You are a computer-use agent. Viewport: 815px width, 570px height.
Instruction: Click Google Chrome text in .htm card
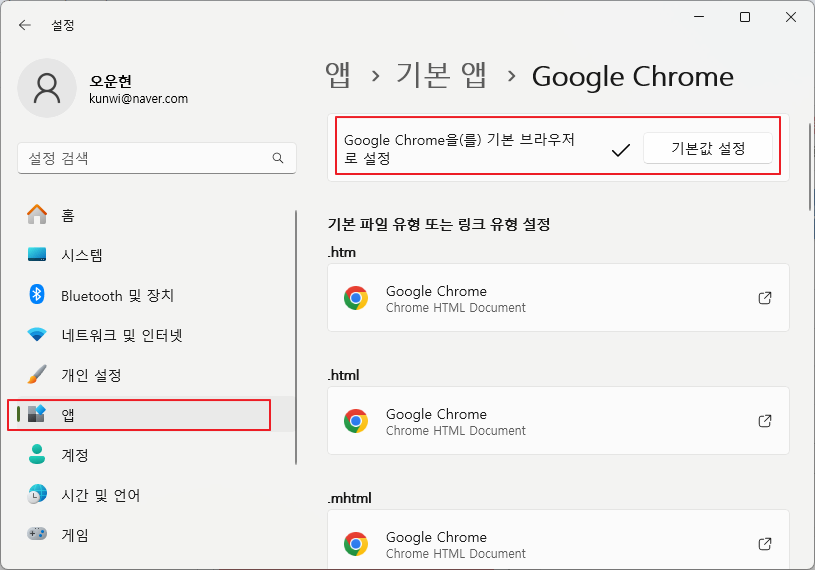pyautogui.click(x=436, y=291)
